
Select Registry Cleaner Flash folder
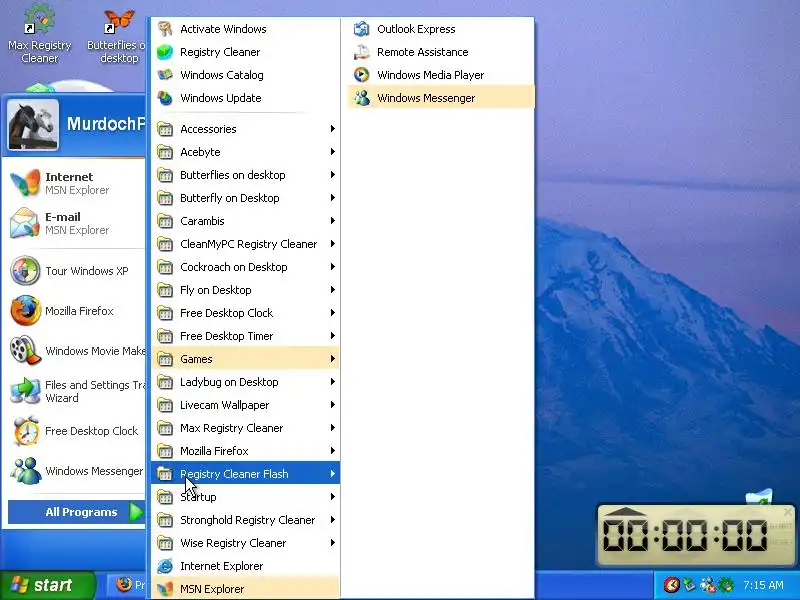pyautogui.click(x=245, y=473)
